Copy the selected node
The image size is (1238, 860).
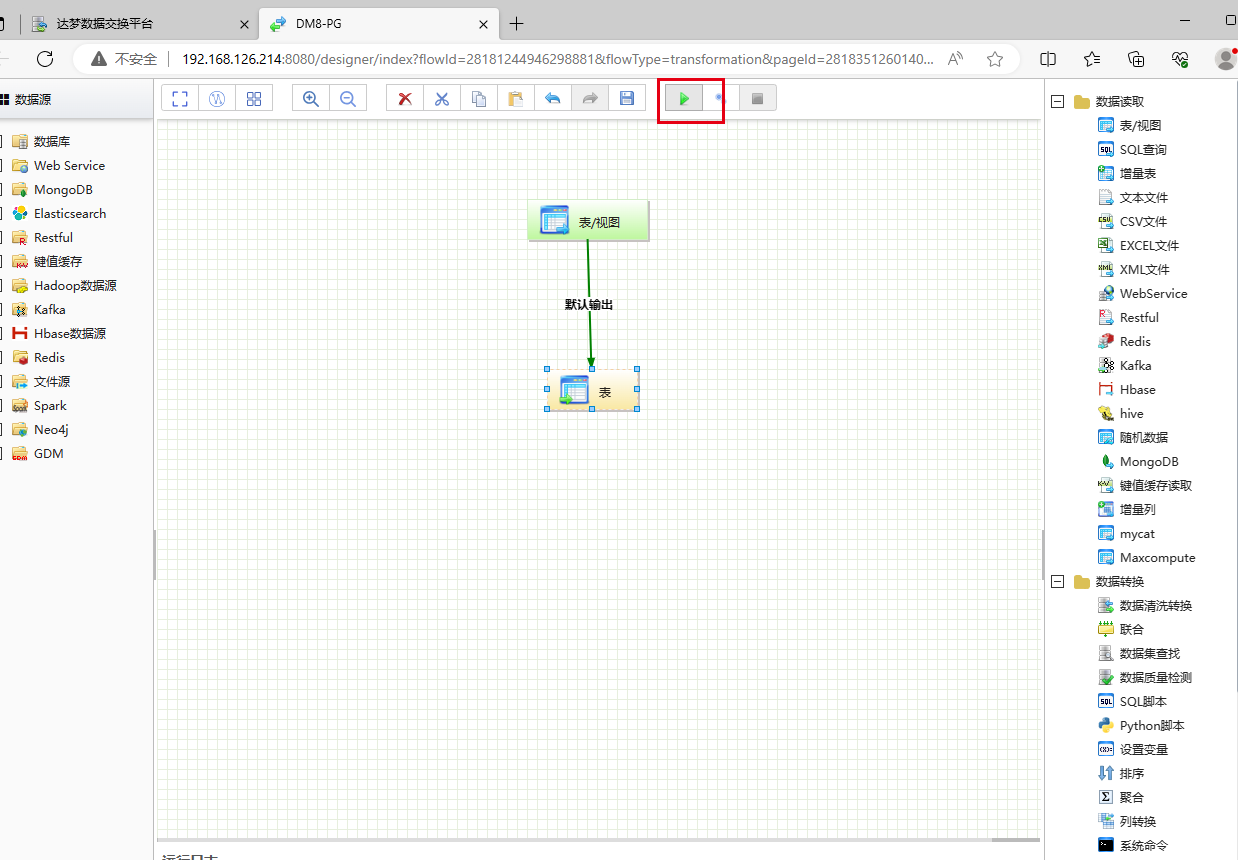click(x=478, y=97)
